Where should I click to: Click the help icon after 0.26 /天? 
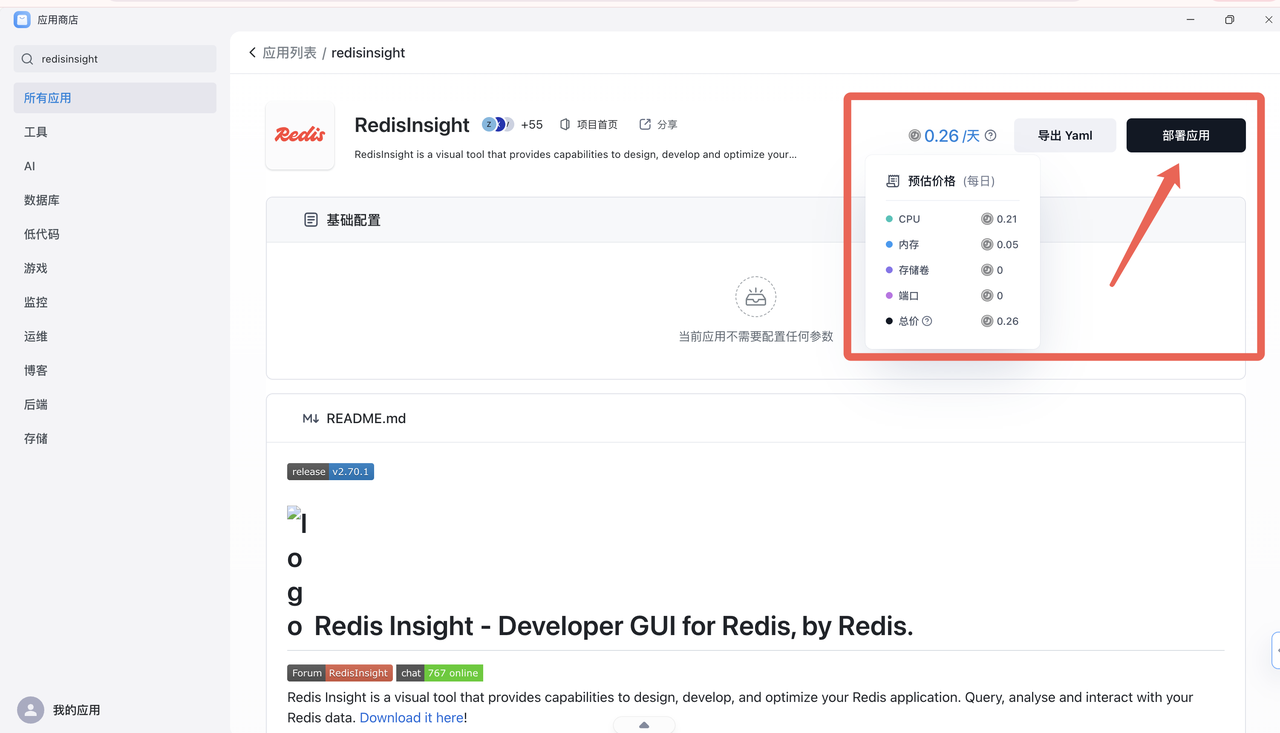[x=990, y=136]
